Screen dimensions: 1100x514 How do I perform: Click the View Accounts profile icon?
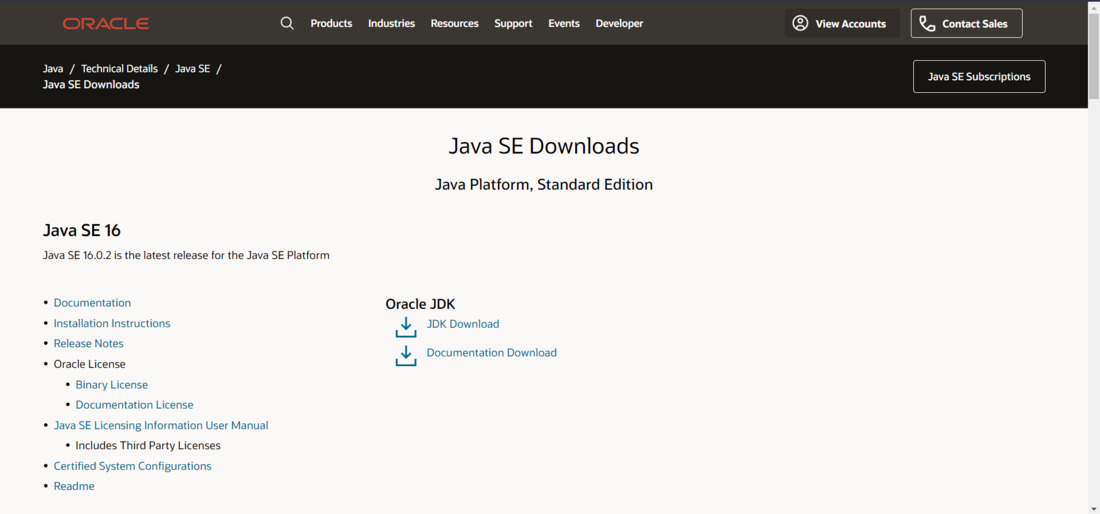pyautogui.click(x=800, y=23)
